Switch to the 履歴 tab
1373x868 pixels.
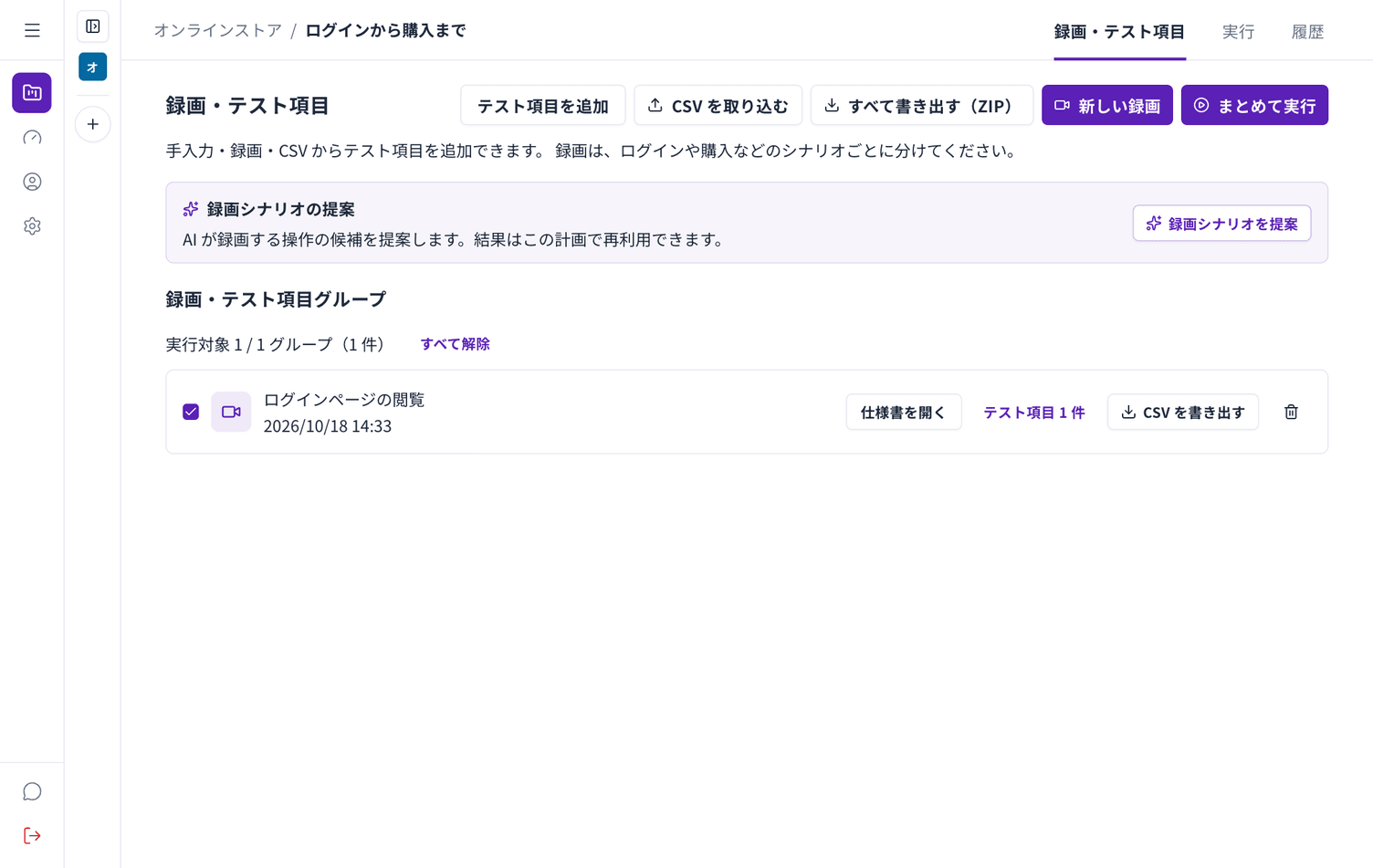1307,32
